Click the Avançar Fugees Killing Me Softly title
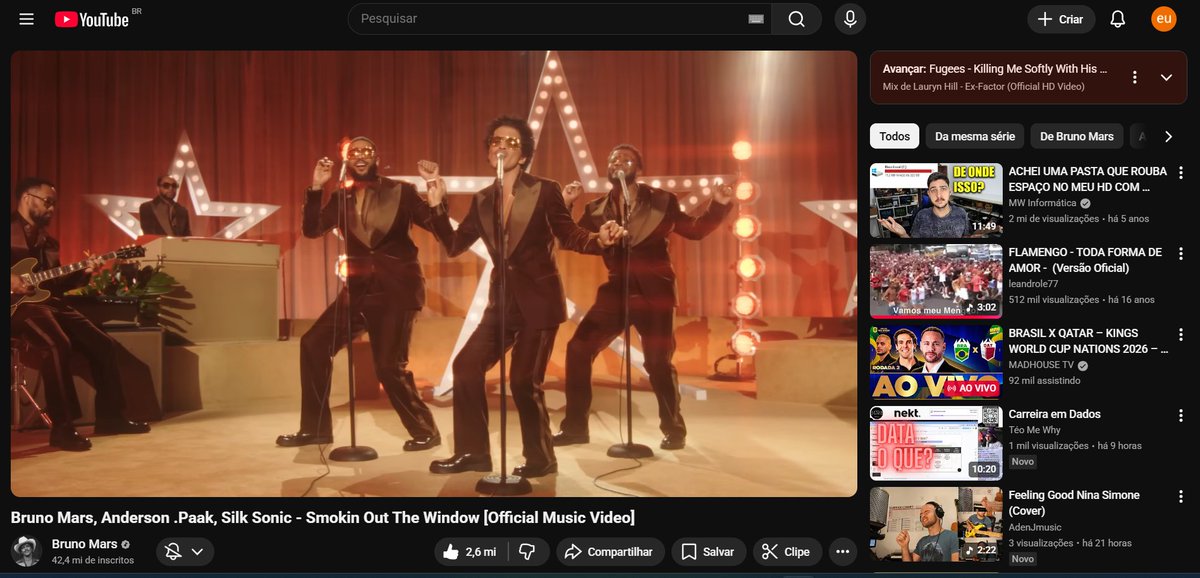This screenshot has width=1200, height=578. point(995,69)
